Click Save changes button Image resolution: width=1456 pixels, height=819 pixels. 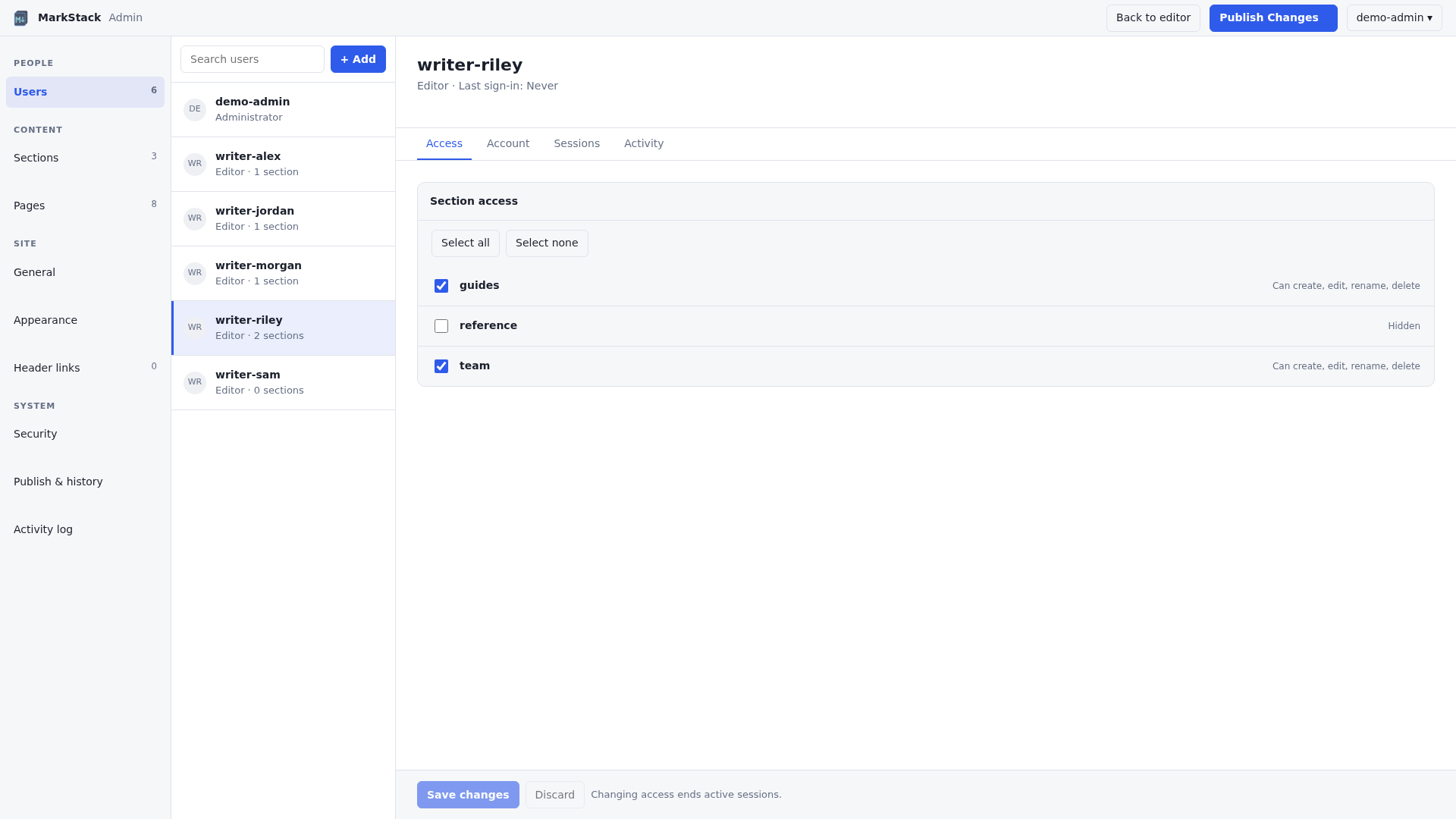(468, 795)
